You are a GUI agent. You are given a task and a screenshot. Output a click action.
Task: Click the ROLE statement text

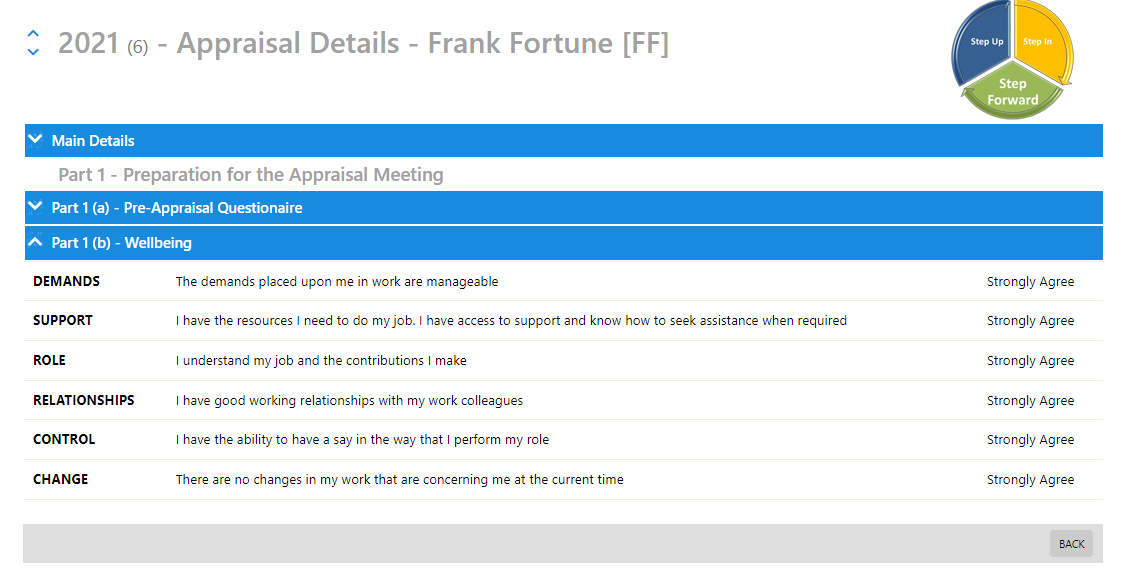(x=321, y=360)
